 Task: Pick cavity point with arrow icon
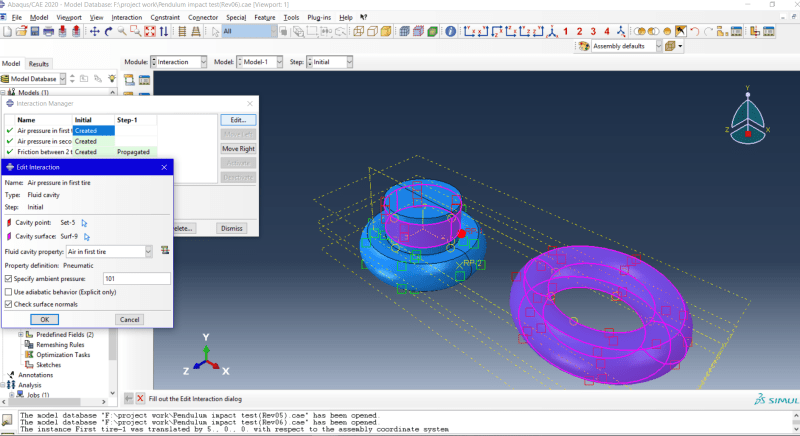coord(84,223)
